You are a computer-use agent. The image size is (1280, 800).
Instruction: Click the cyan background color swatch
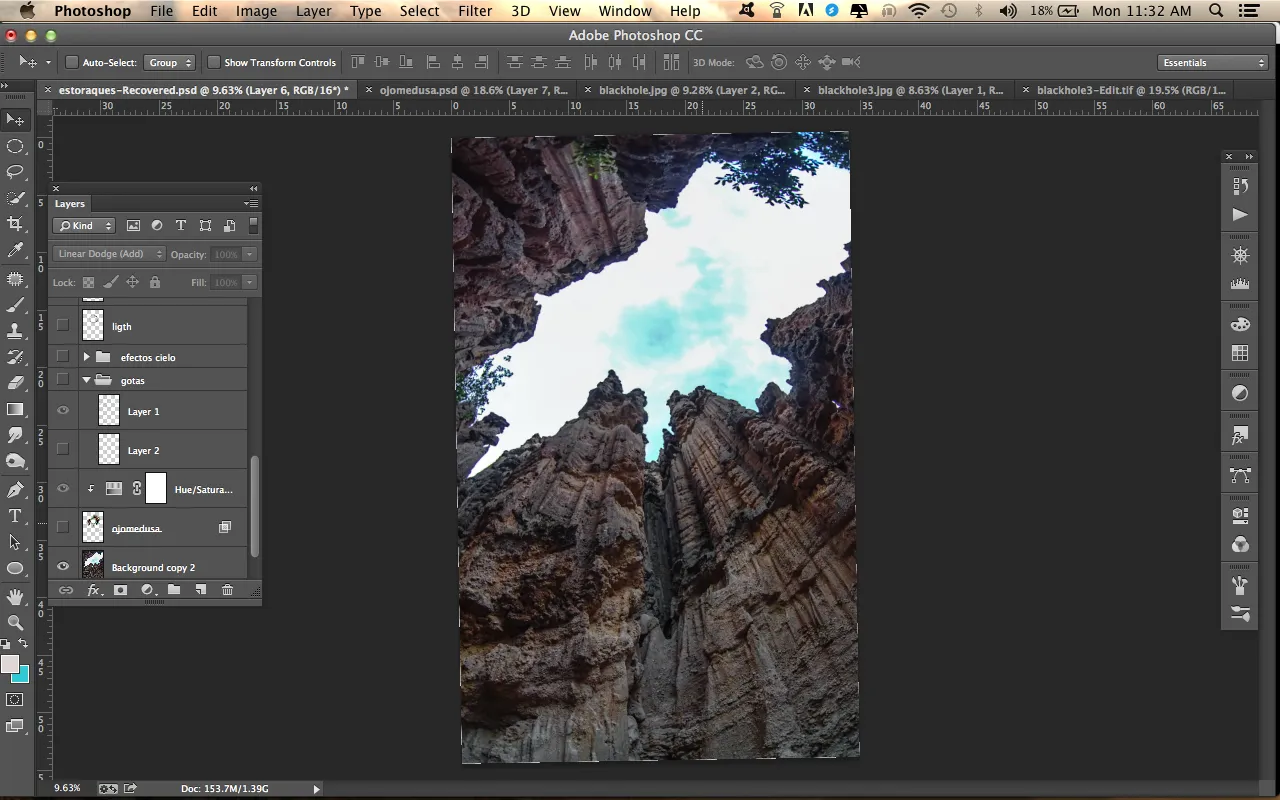pos(23,676)
